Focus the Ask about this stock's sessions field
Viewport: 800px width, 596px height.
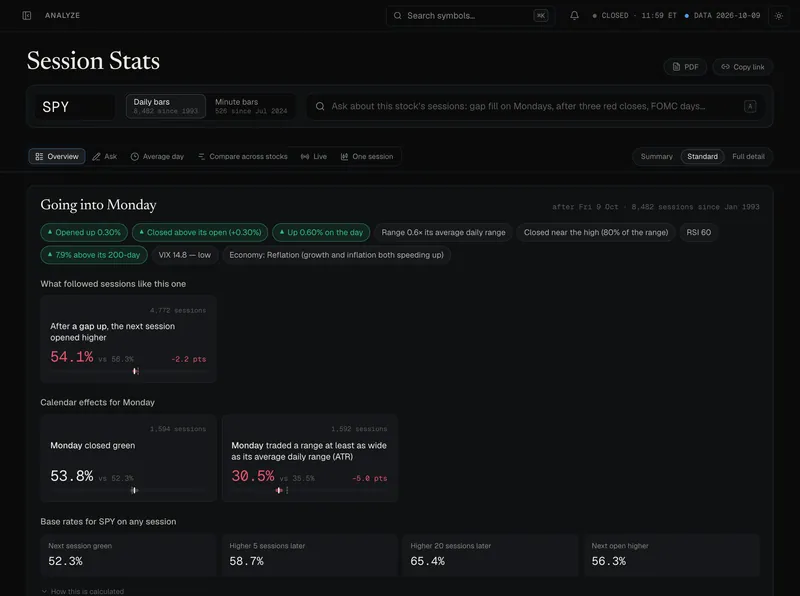click(x=535, y=106)
